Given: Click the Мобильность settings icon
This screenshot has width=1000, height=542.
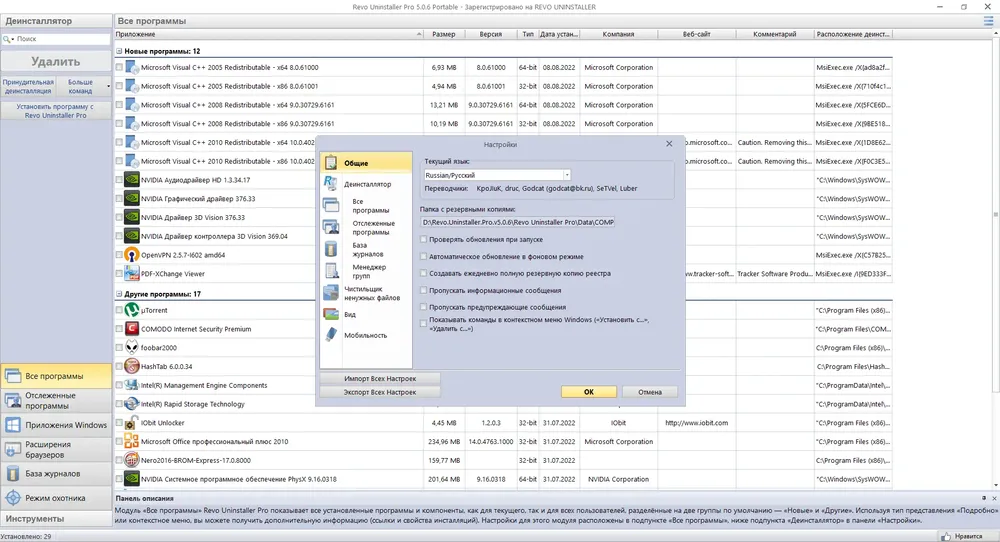Looking at the screenshot, I should coord(331,335).
